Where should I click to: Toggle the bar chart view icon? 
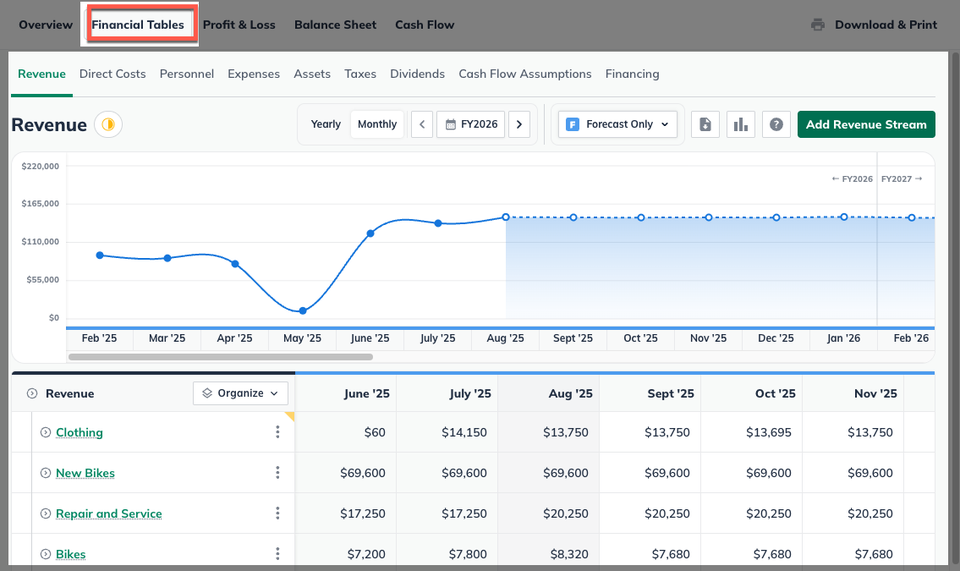coord(741,124)
